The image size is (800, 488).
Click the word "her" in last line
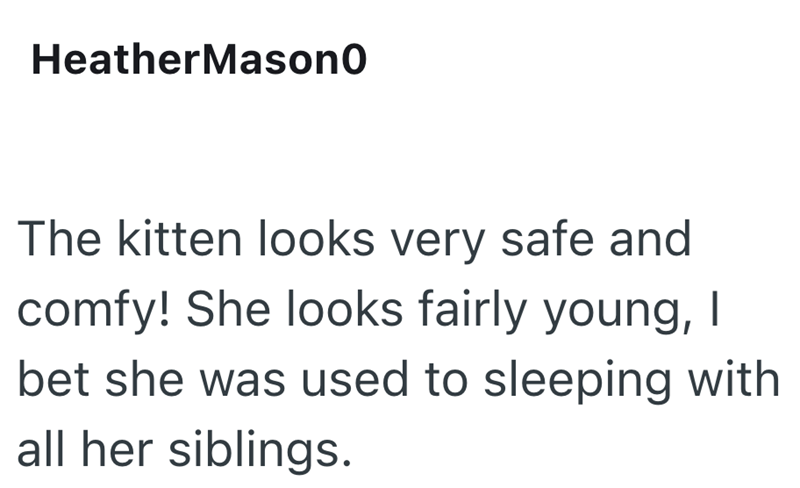click(x=117, y=449)
